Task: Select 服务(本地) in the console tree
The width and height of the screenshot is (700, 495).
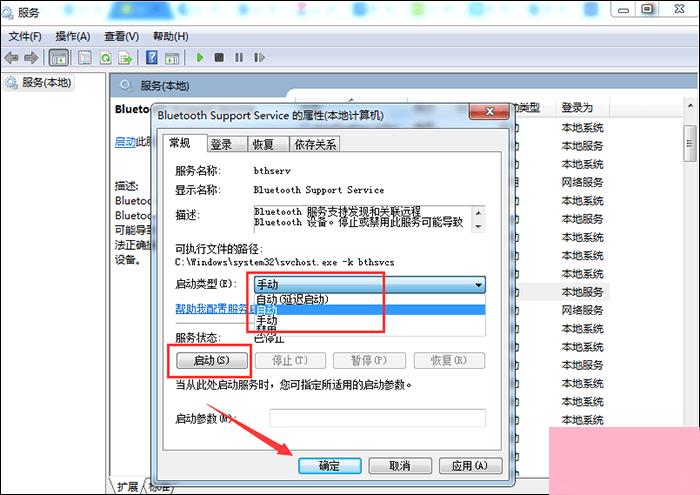Action: click(39, 82)
